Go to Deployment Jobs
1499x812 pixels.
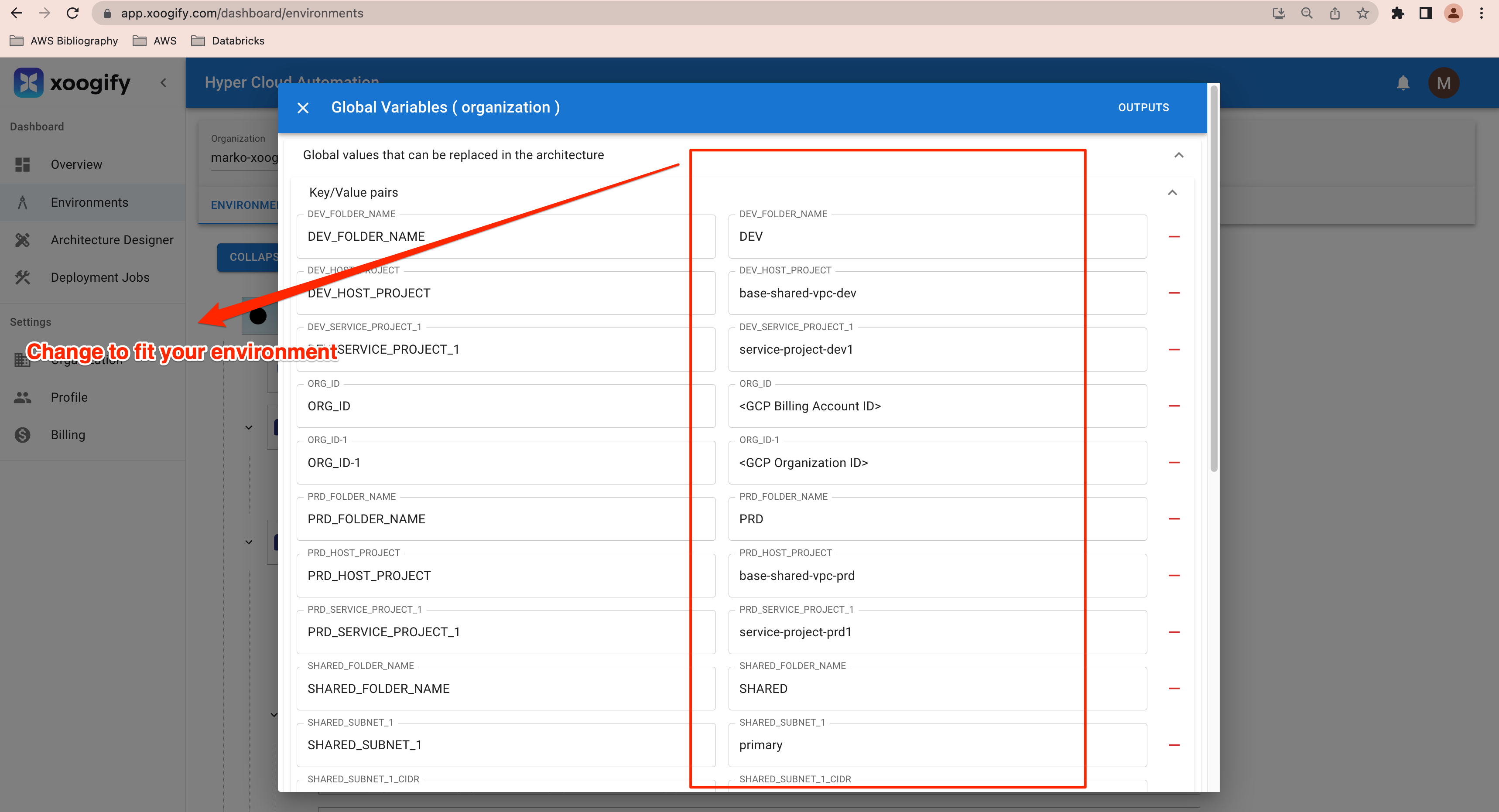pyautogui.click(x=99, y=277)
